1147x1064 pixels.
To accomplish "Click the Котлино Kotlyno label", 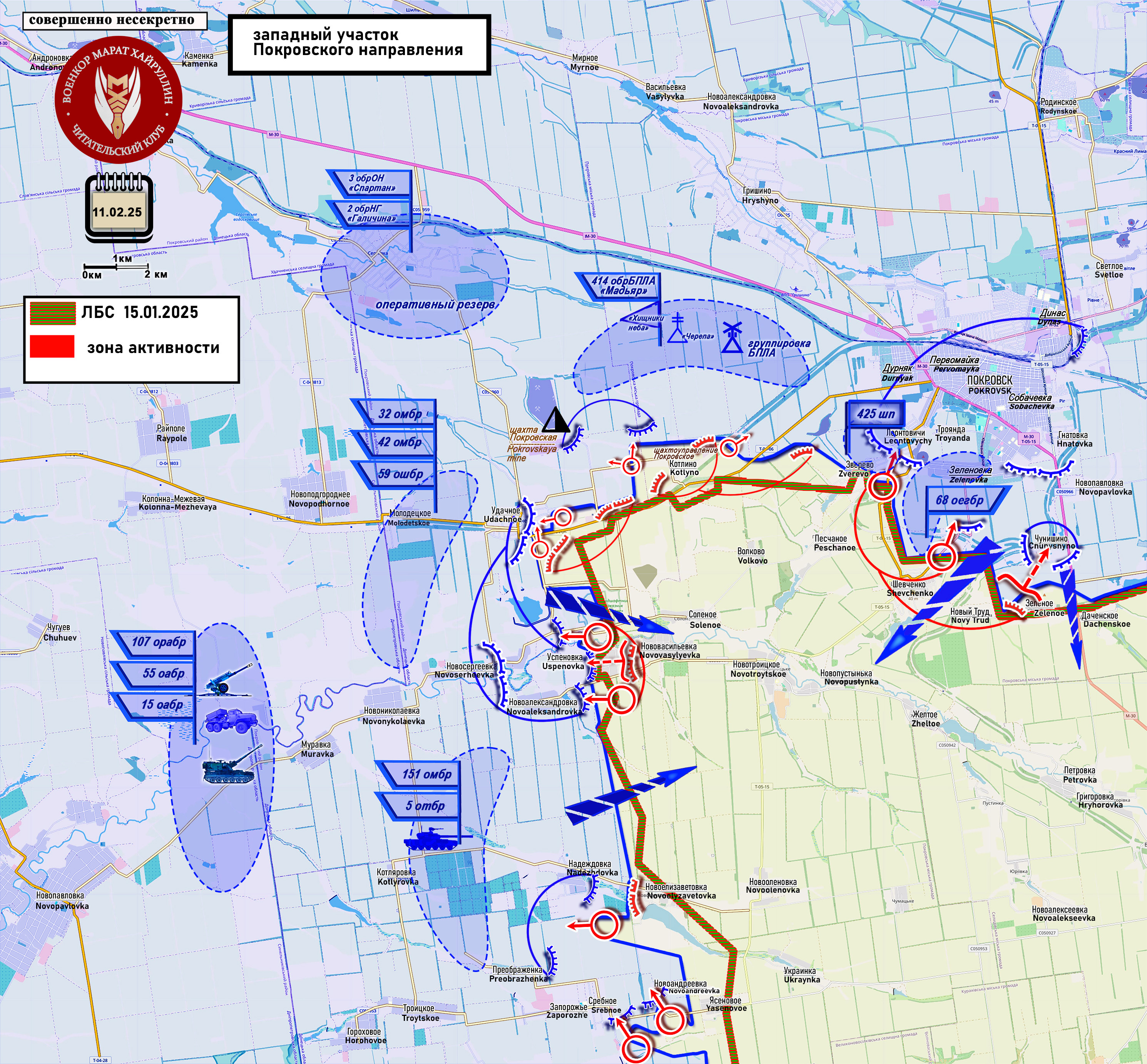I will pyautogui.click(x=684, y=468).
